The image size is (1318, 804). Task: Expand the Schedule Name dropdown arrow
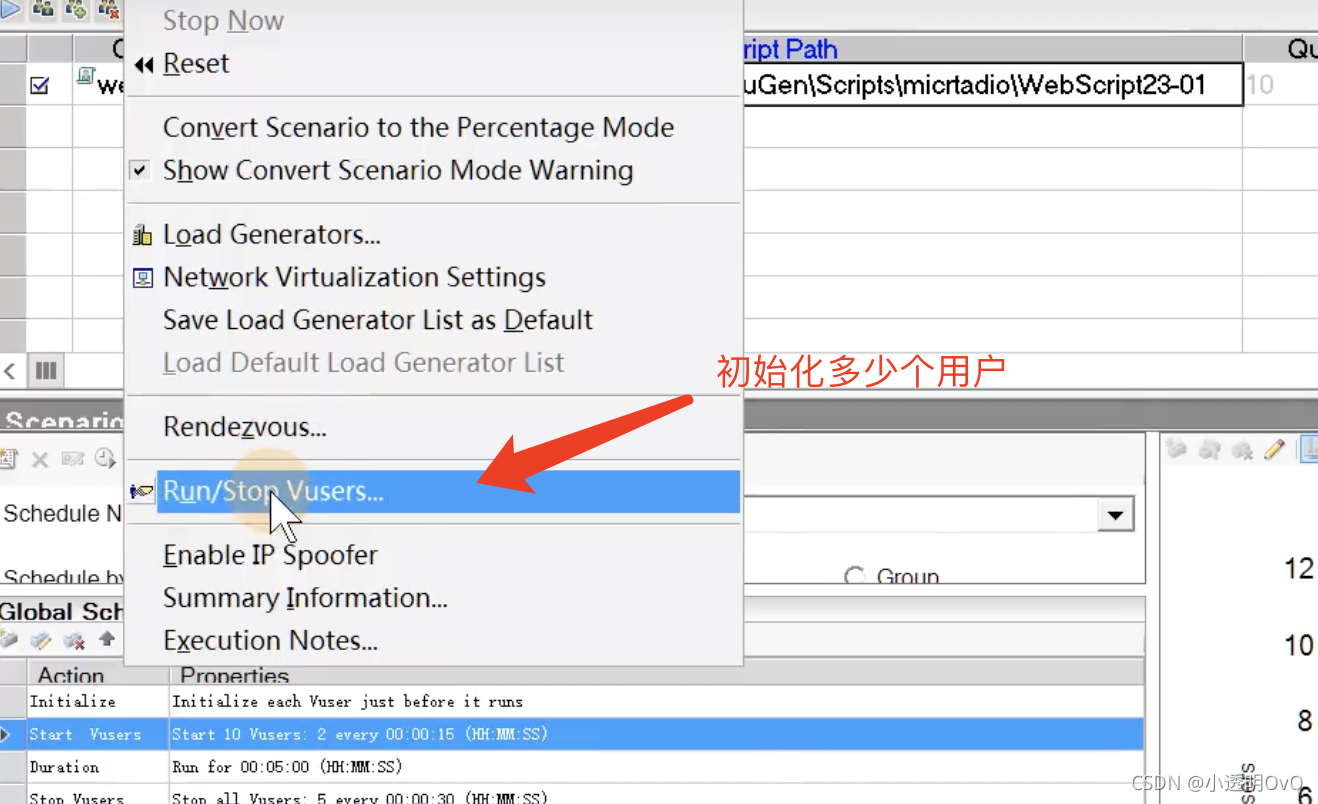pyautogui.click(x=1113, y=516)
